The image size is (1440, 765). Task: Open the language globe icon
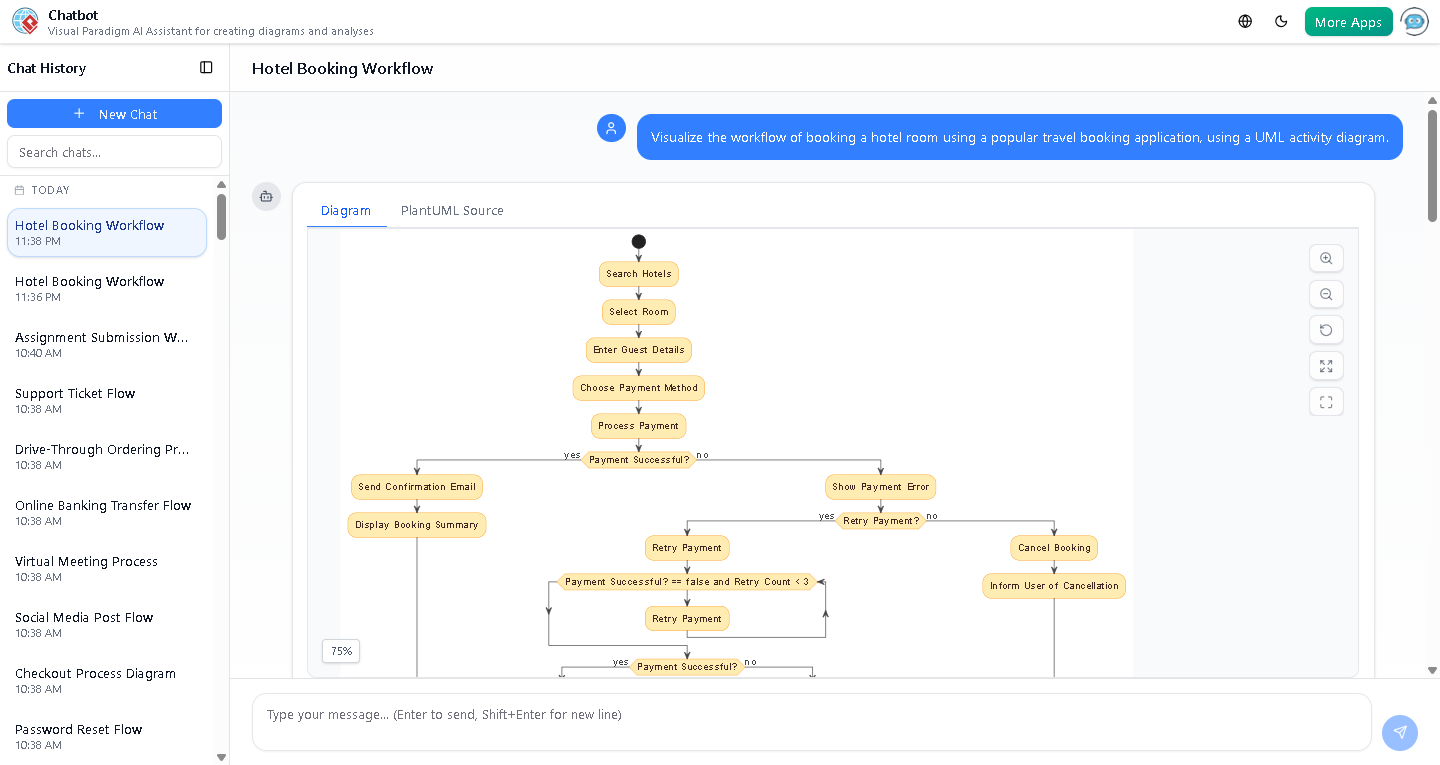pyautogui.click(x=1244, y=20)
